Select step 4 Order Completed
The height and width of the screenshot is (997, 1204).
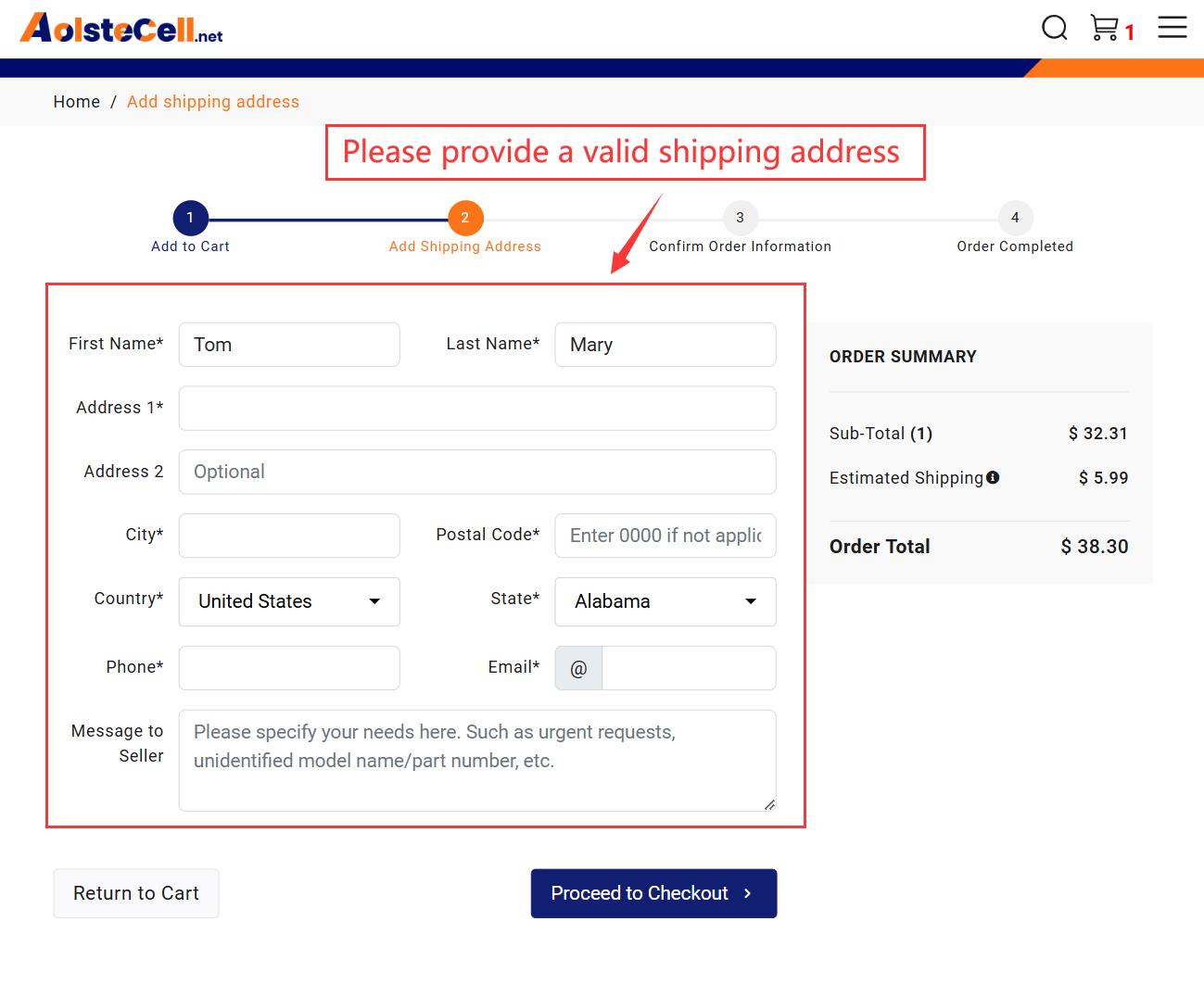(1015, 219)
